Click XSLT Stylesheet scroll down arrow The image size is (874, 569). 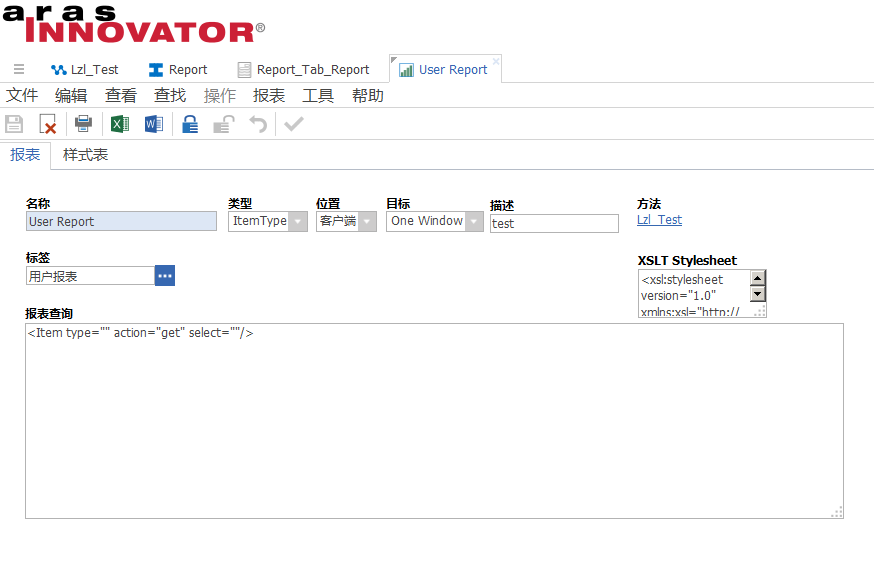(758, 293)
